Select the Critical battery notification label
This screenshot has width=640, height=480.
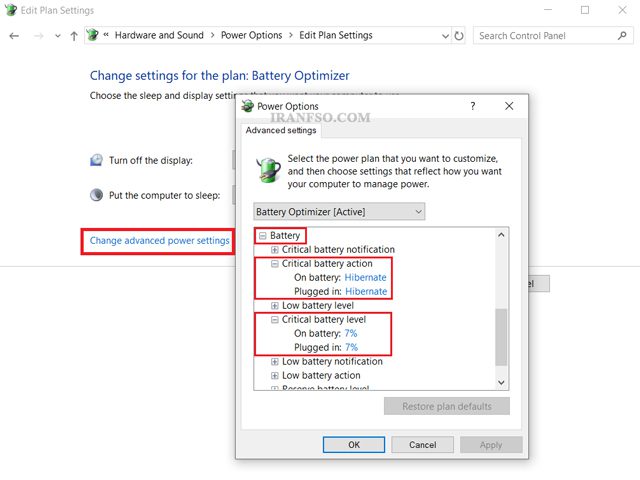coord(338,249)
